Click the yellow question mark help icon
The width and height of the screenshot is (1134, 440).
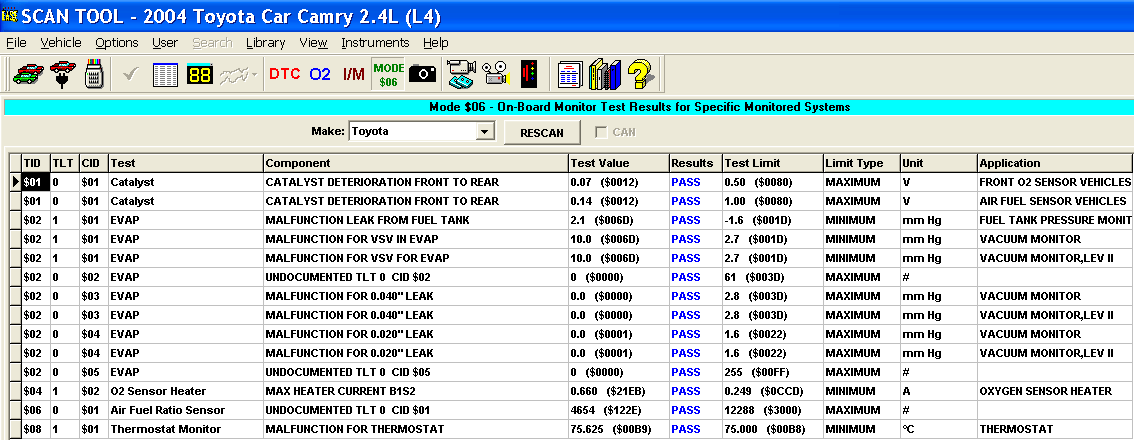pos(640,74)
